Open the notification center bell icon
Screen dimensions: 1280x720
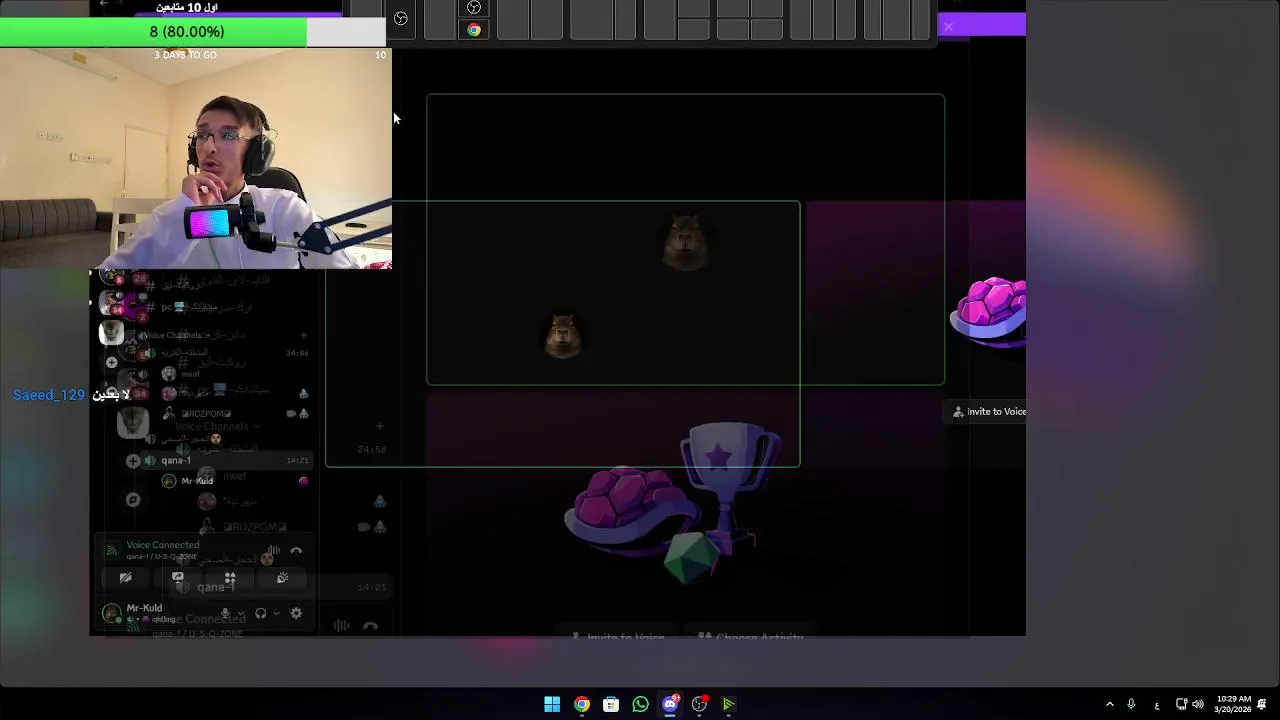click(1263, 704)
